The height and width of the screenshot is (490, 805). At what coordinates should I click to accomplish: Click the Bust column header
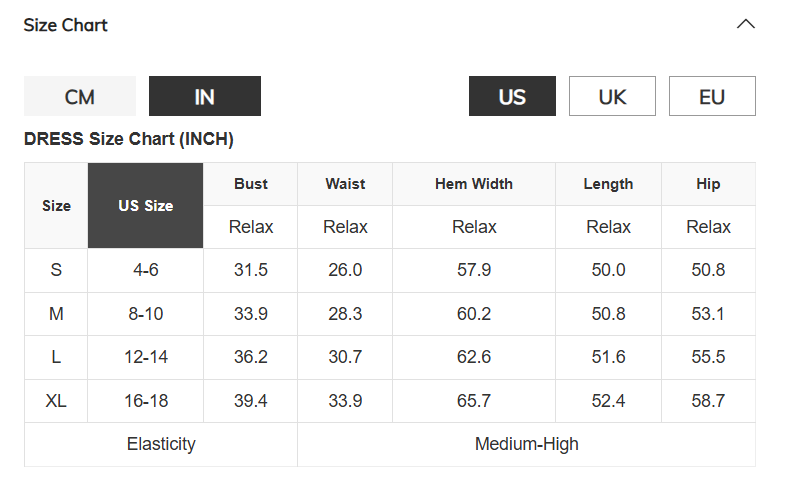[x=251, y=184]
